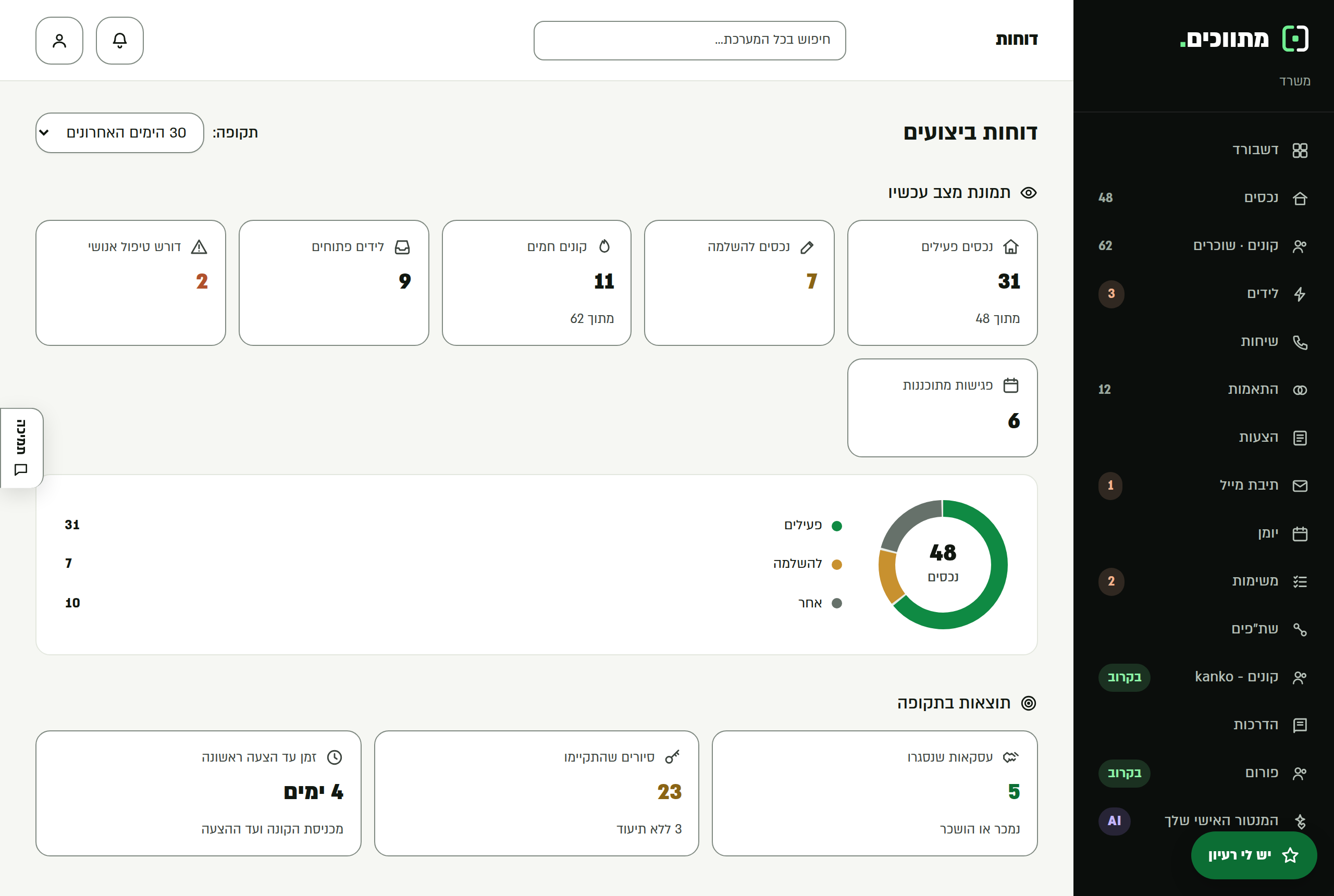Click the orange להשלמה legend dot
The width and height of the screenshot is (1334, 896).
[837, 565]
